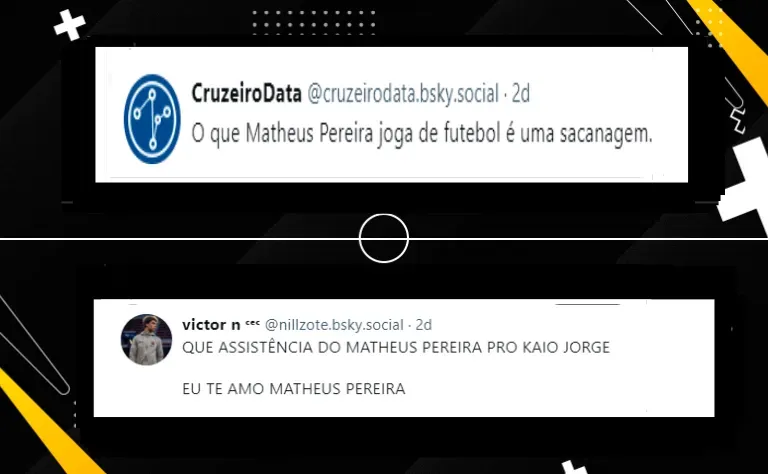The height and width of the screenshot is (474, 768).
Task: Click the CruzeiroData display name
Action: (246, 93)
